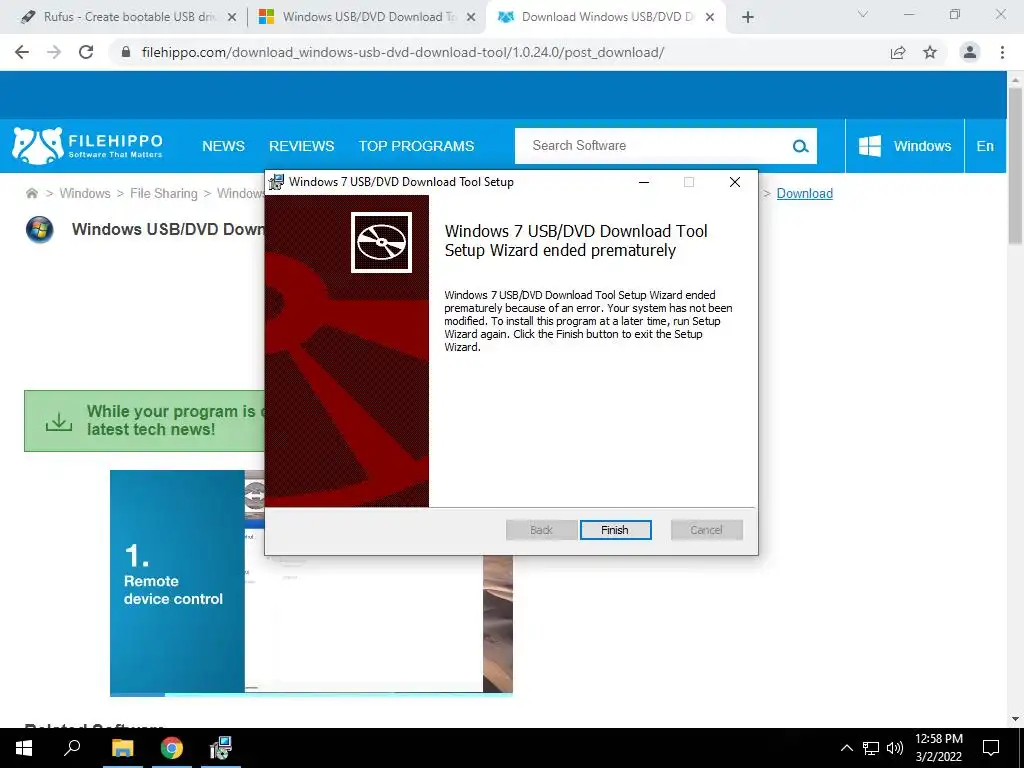Click the FileHippo logo

[88, 146]
